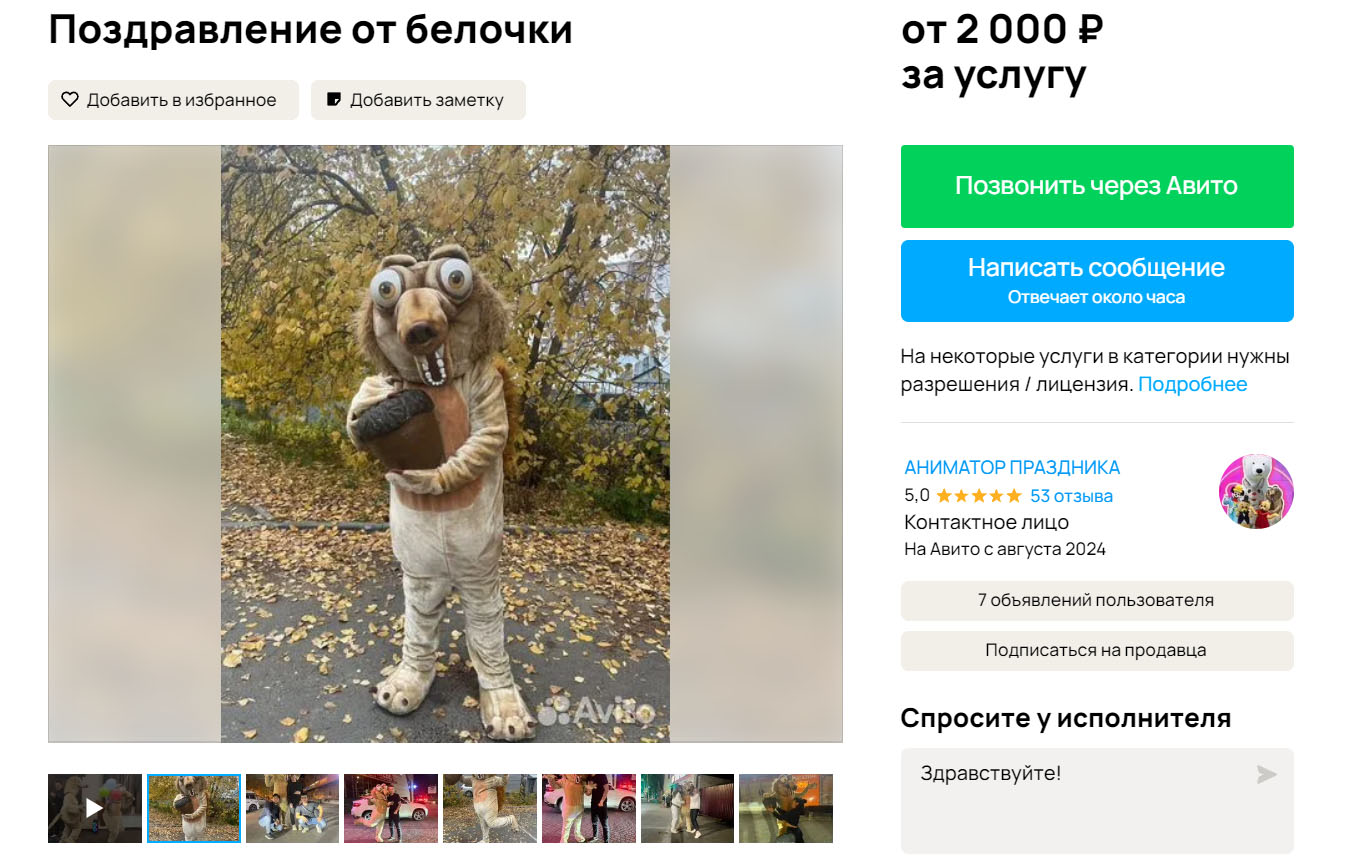
Task: Open the 53 отзыва reviews link
Action: pos(1071,496)
